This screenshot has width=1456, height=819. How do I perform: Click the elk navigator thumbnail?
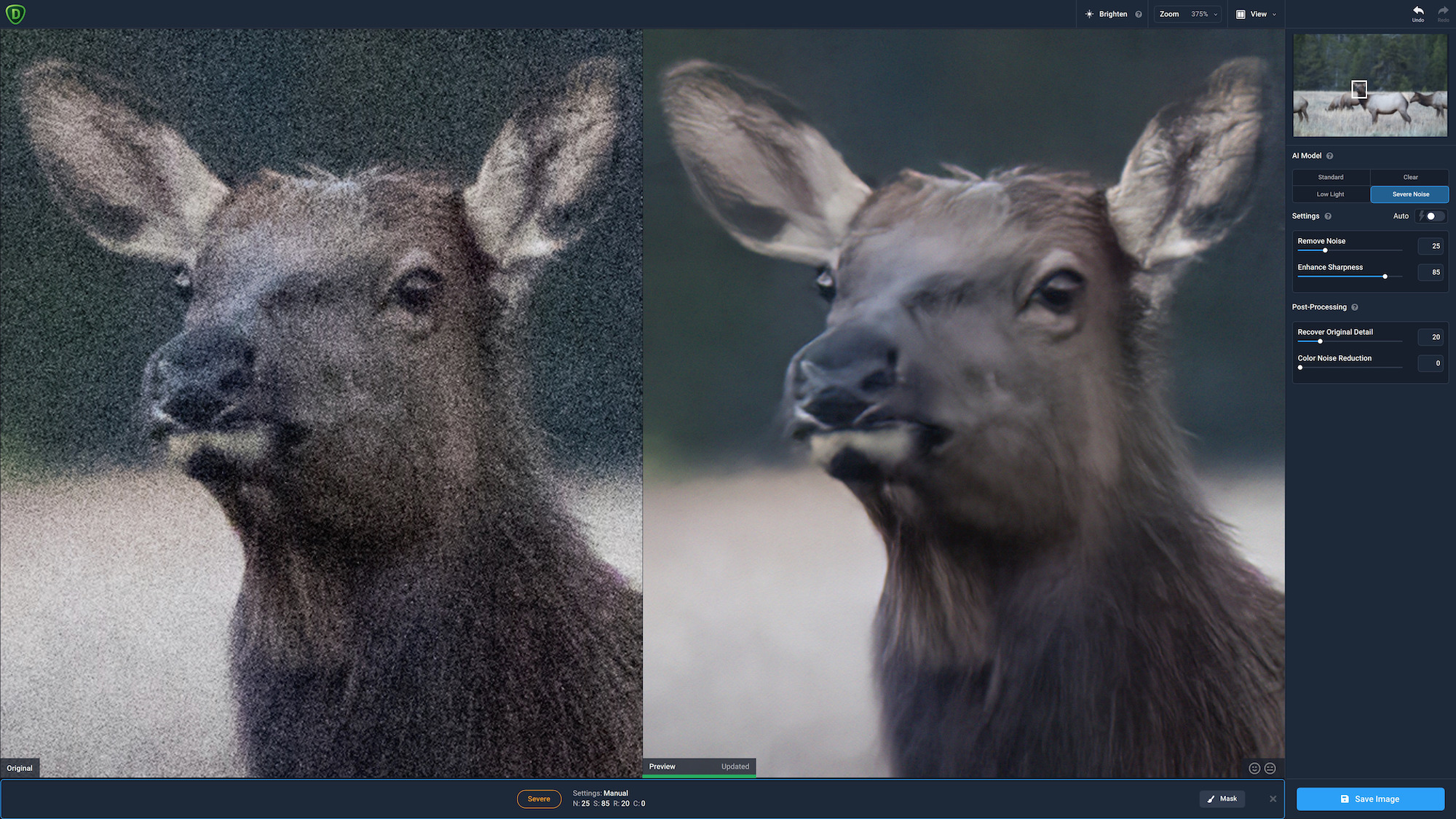[x=1370, y=85]
